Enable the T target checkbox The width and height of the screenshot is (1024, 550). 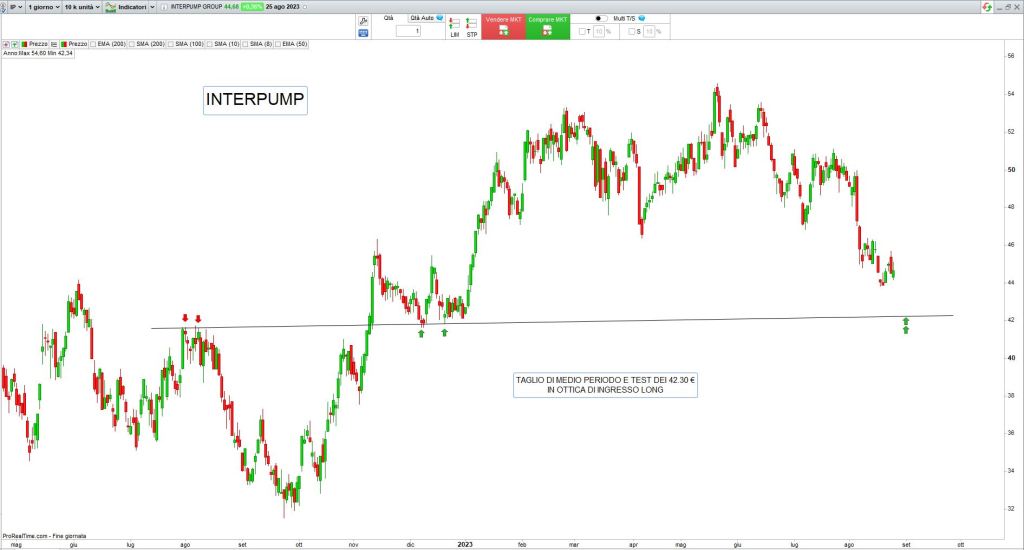(x=583, y=31)
